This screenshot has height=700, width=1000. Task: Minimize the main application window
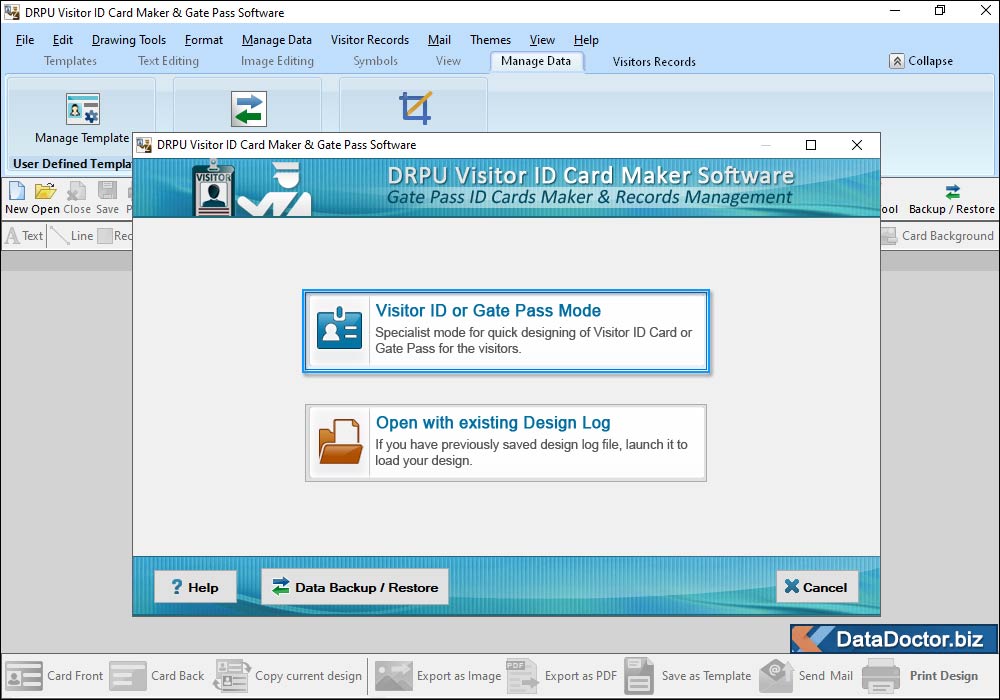(x=895, y=11)
